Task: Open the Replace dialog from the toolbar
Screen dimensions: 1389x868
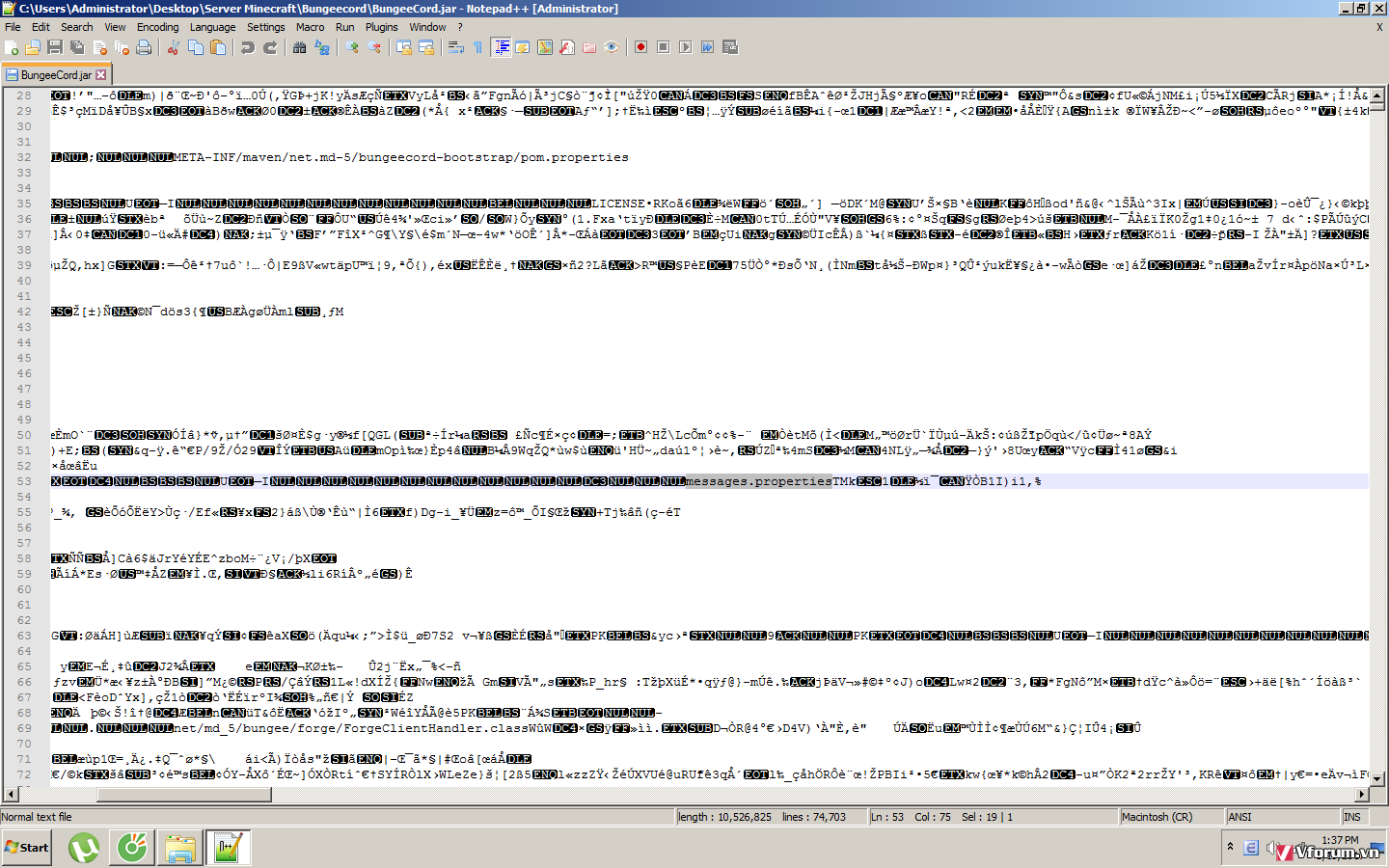Action: 322,47
